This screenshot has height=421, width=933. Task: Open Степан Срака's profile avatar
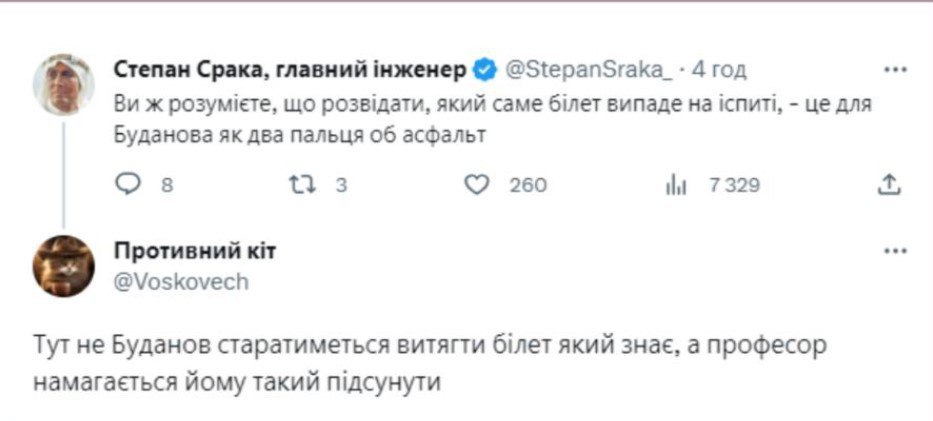point(65,85)
